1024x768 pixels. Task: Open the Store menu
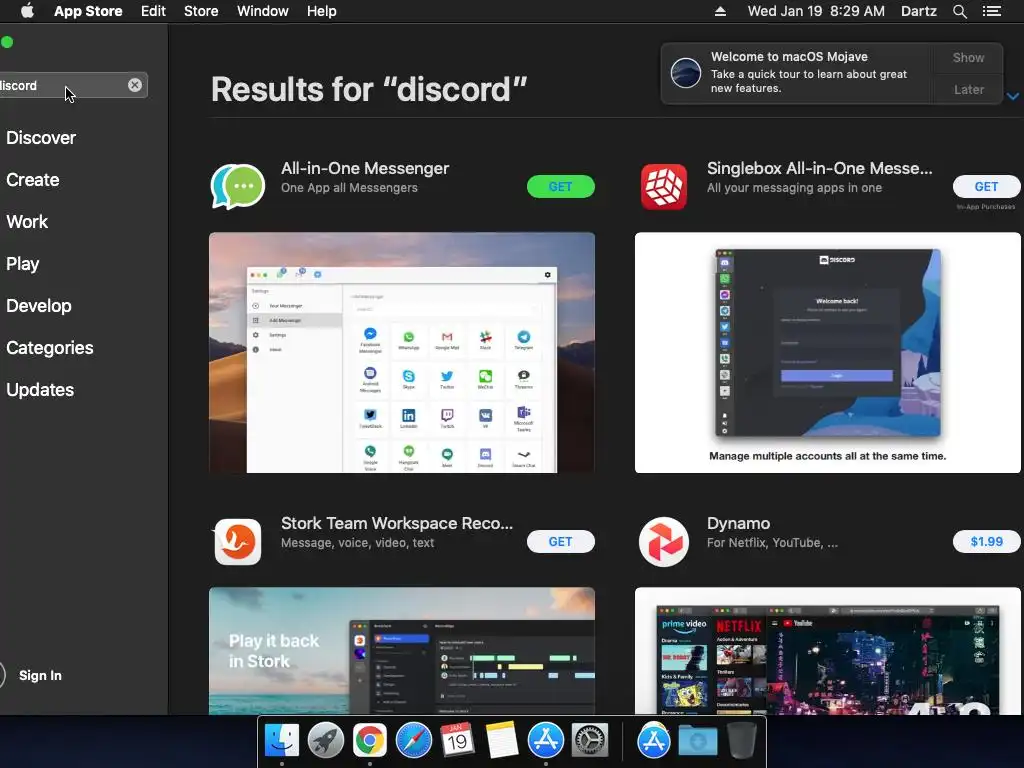pyautogui.click(x=201, y=11)
